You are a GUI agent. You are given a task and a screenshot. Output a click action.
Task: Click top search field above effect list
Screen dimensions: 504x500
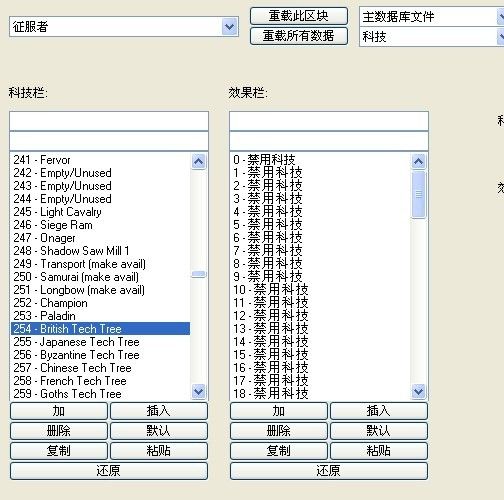tap(329, 121)
